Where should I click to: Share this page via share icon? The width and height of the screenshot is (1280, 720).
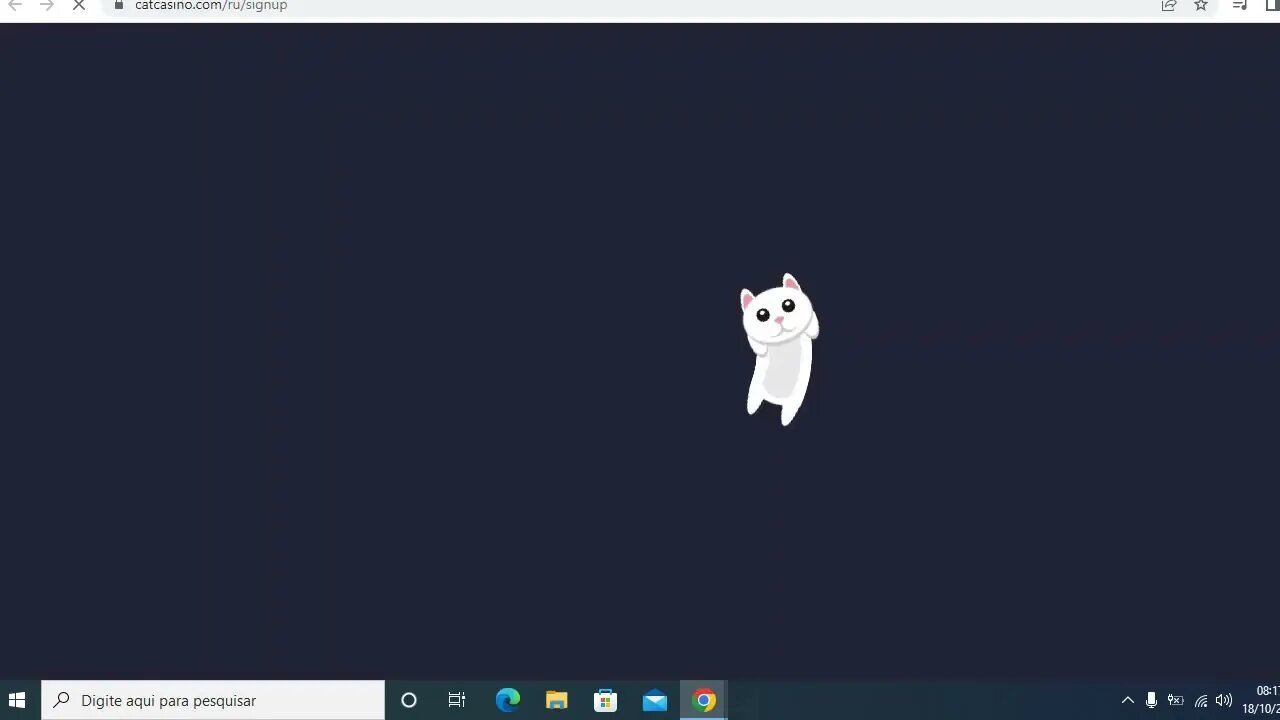(x=1168, y=6)
